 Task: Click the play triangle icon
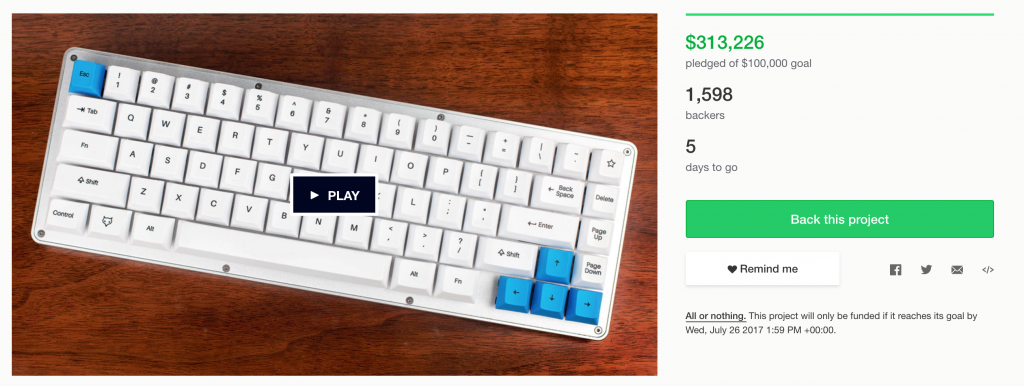[x=315, y=195]
